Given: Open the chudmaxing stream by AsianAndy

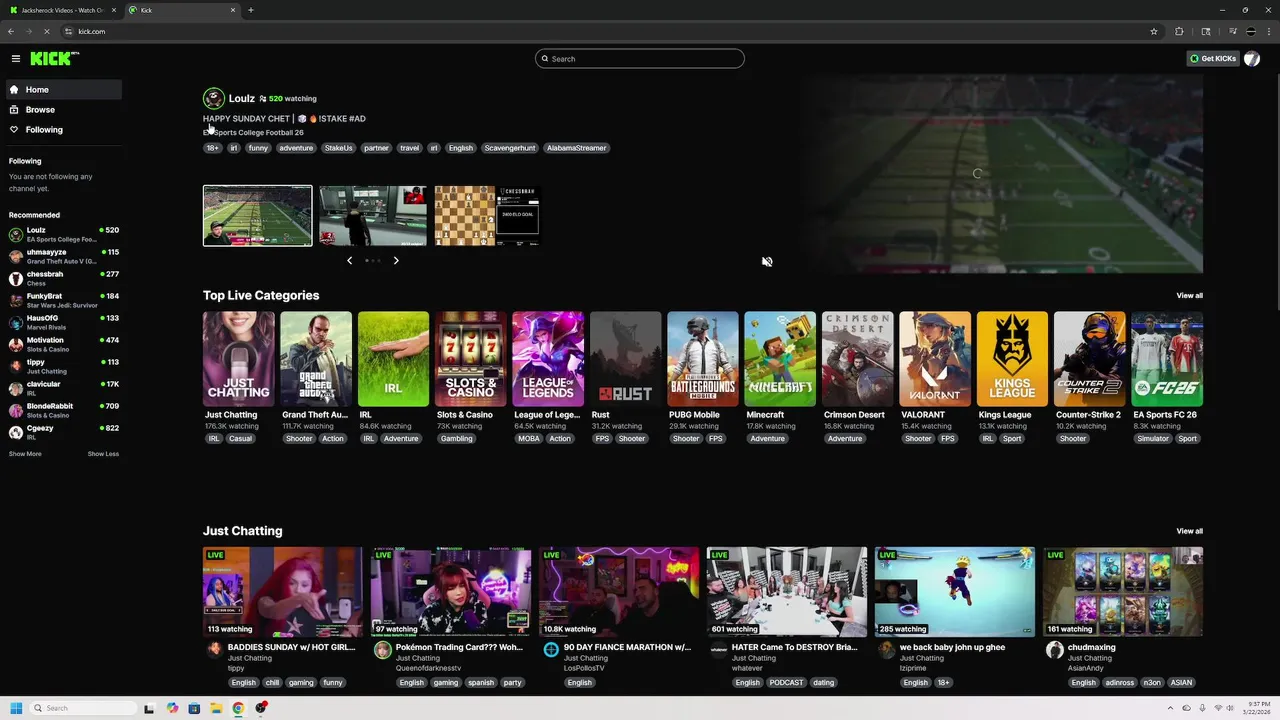Looking at the screenshot, I should tap(1123, 592).
